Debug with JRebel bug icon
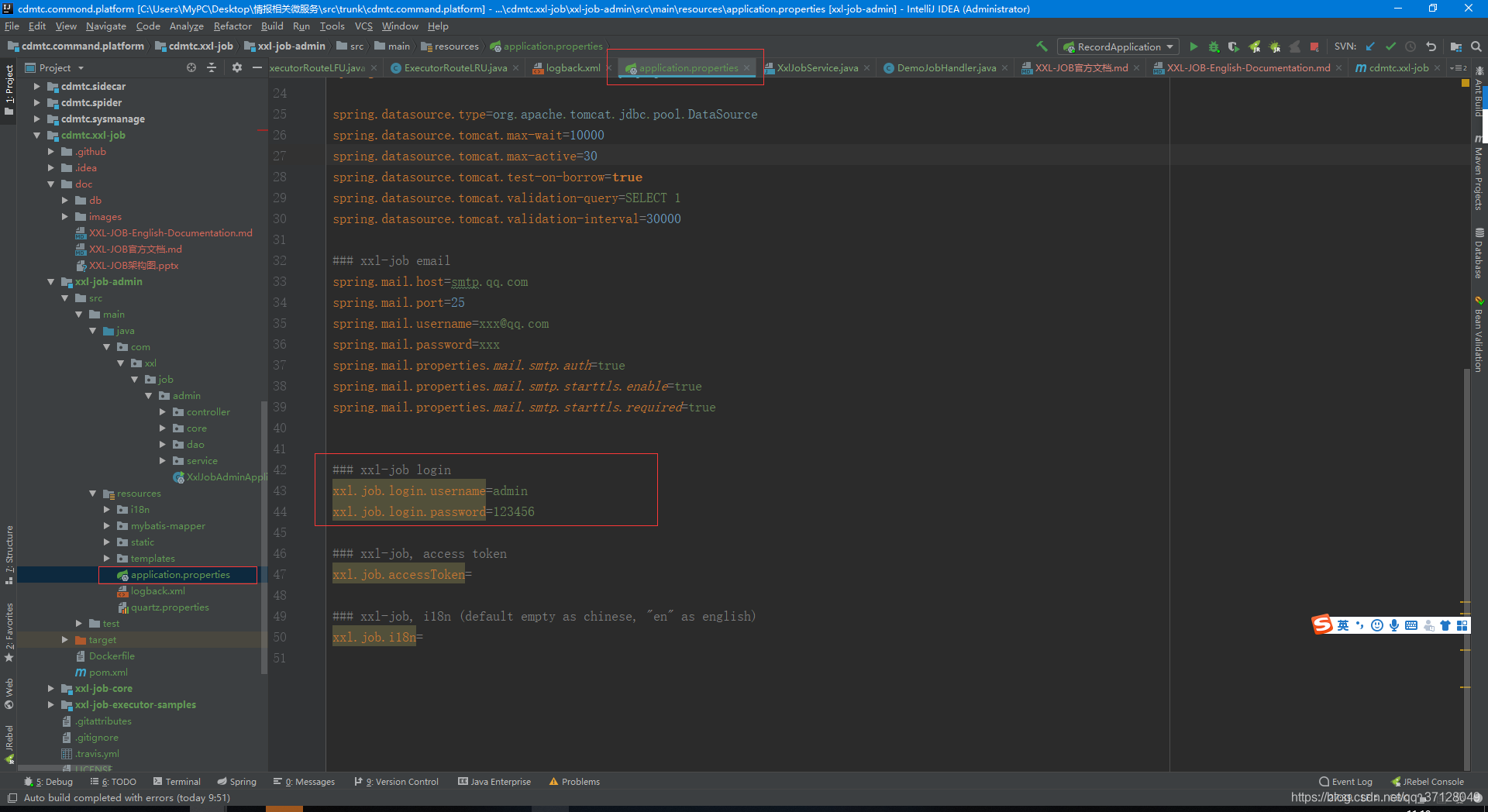1488x812 pixels. point(1274,46)
